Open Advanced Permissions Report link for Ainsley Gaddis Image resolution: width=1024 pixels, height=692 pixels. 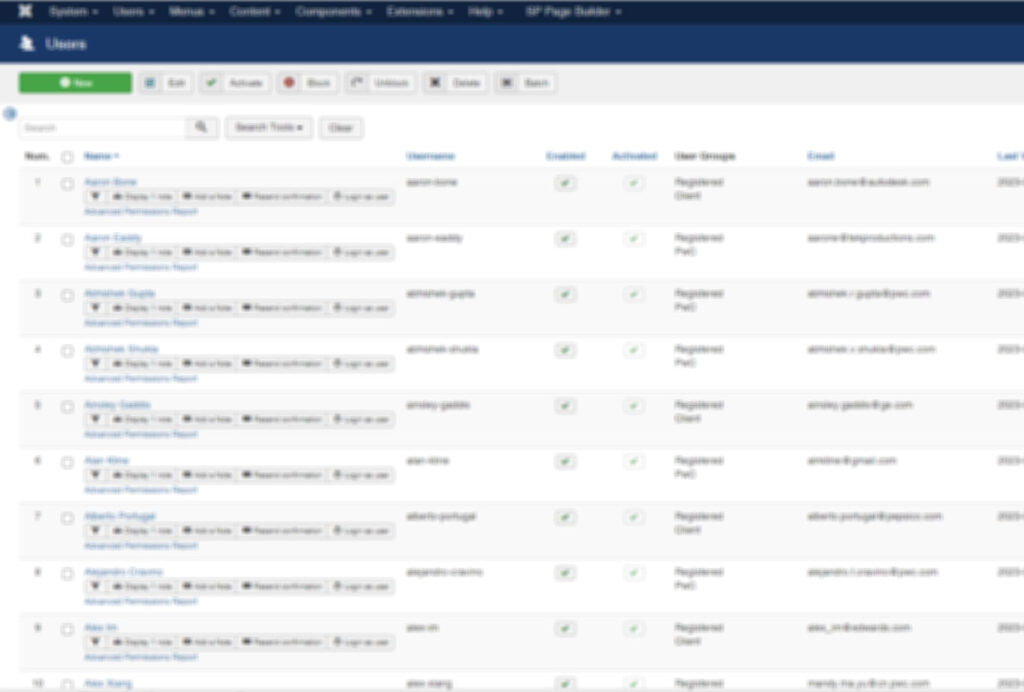pos(141,435)
